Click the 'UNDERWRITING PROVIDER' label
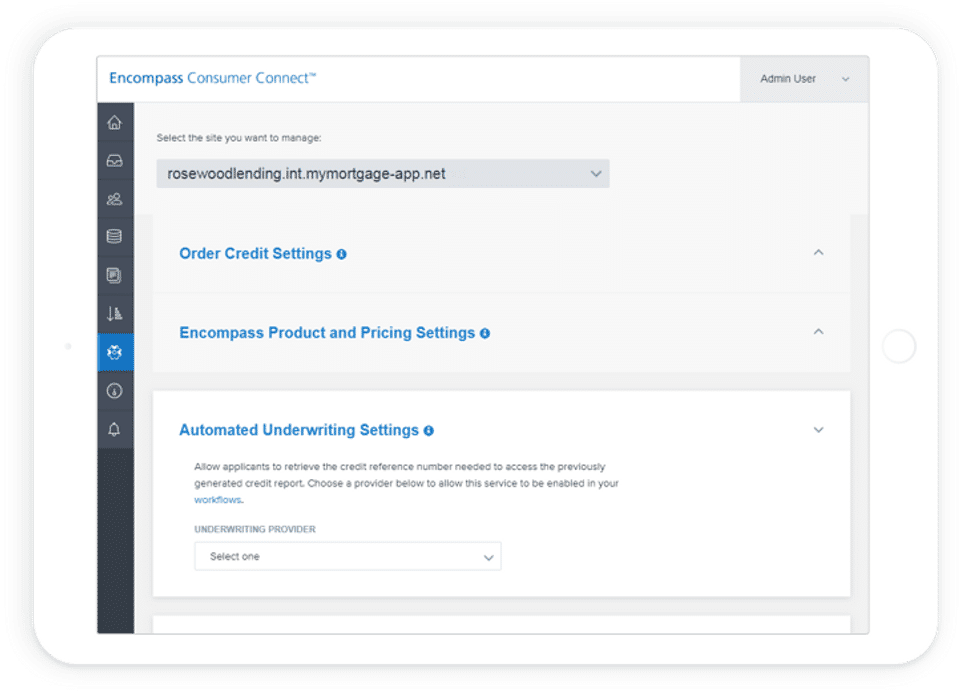960x694 pixels. [x=255, y=529]
